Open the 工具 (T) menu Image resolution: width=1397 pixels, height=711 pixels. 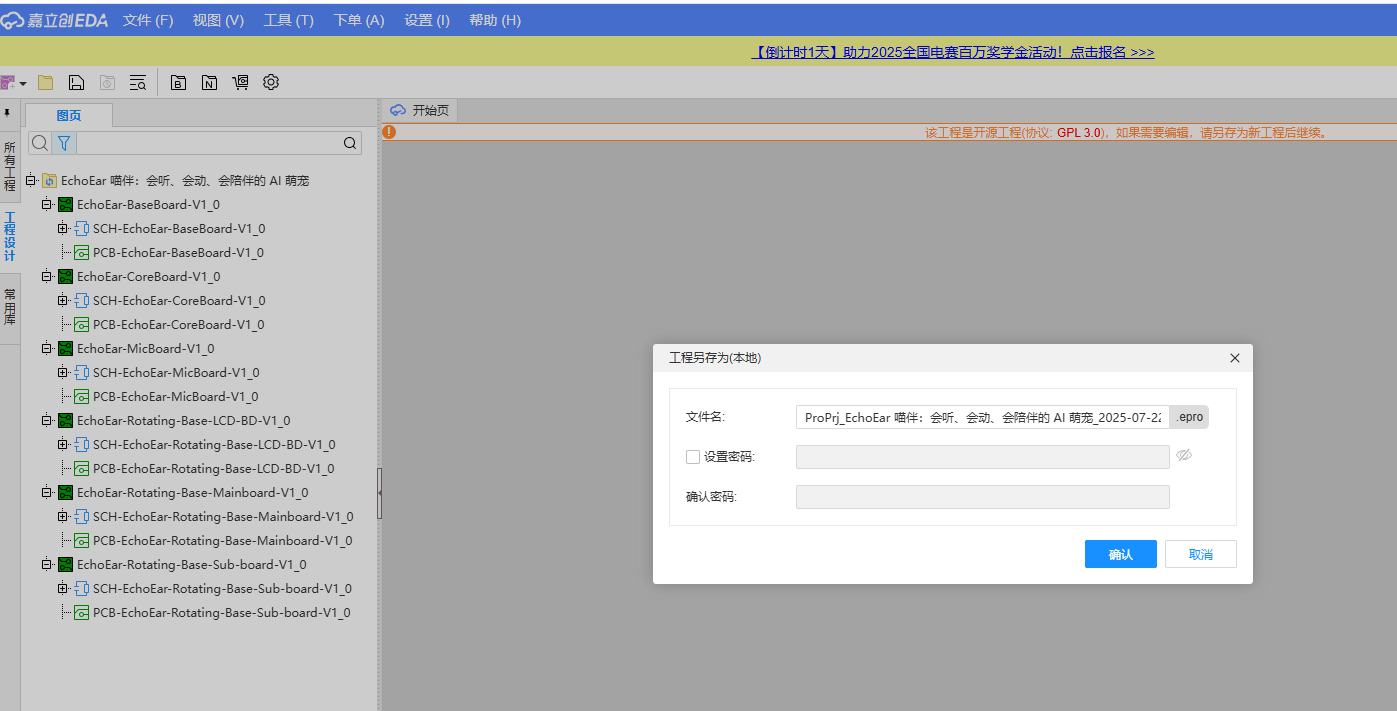tap(288, 20)
